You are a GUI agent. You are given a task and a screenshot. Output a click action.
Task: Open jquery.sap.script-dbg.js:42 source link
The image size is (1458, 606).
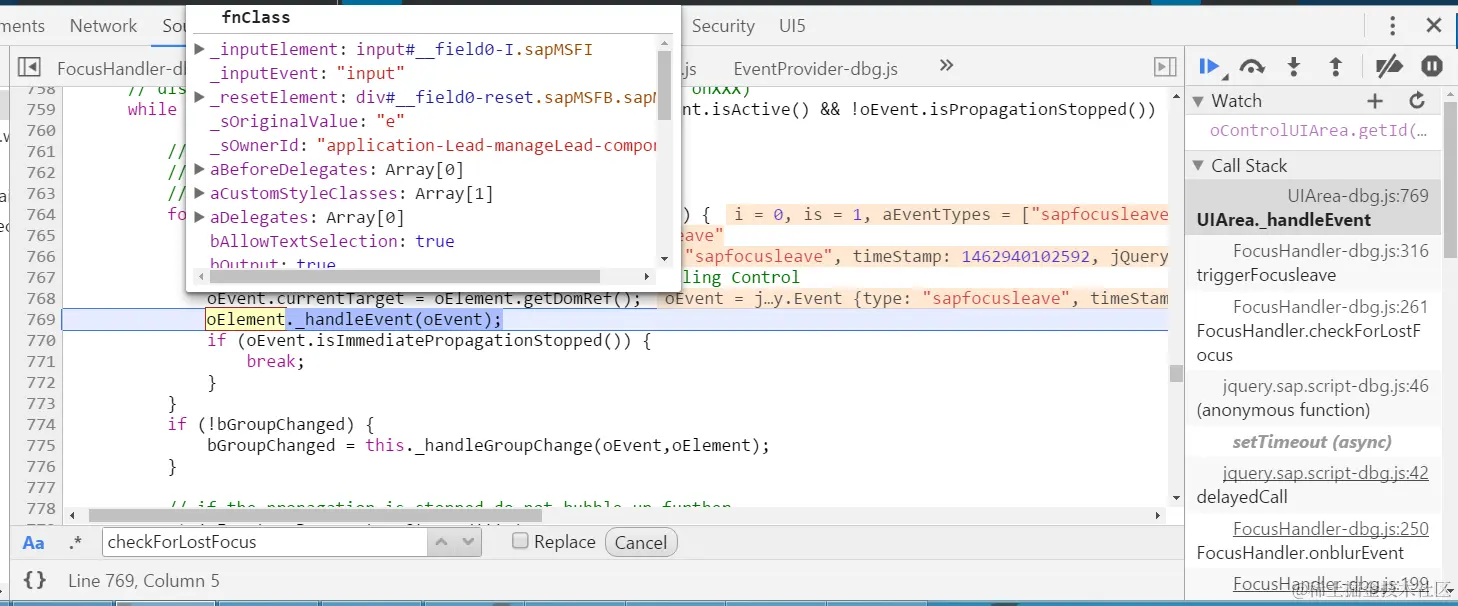pyautogui.click(x=1326, y=473)
